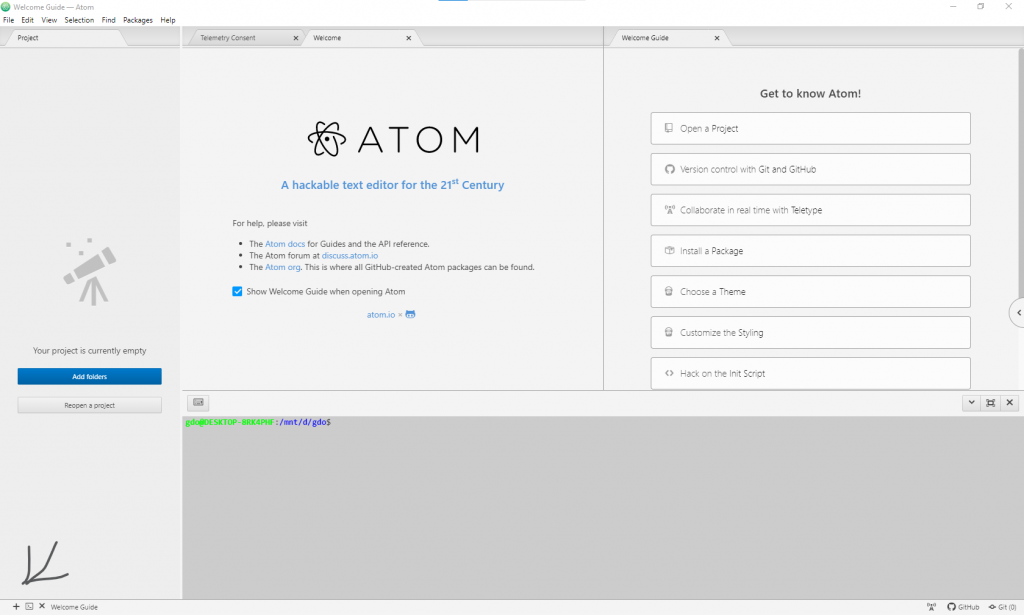
Task: Click the terminal prompt line
Action: point(258,422)
